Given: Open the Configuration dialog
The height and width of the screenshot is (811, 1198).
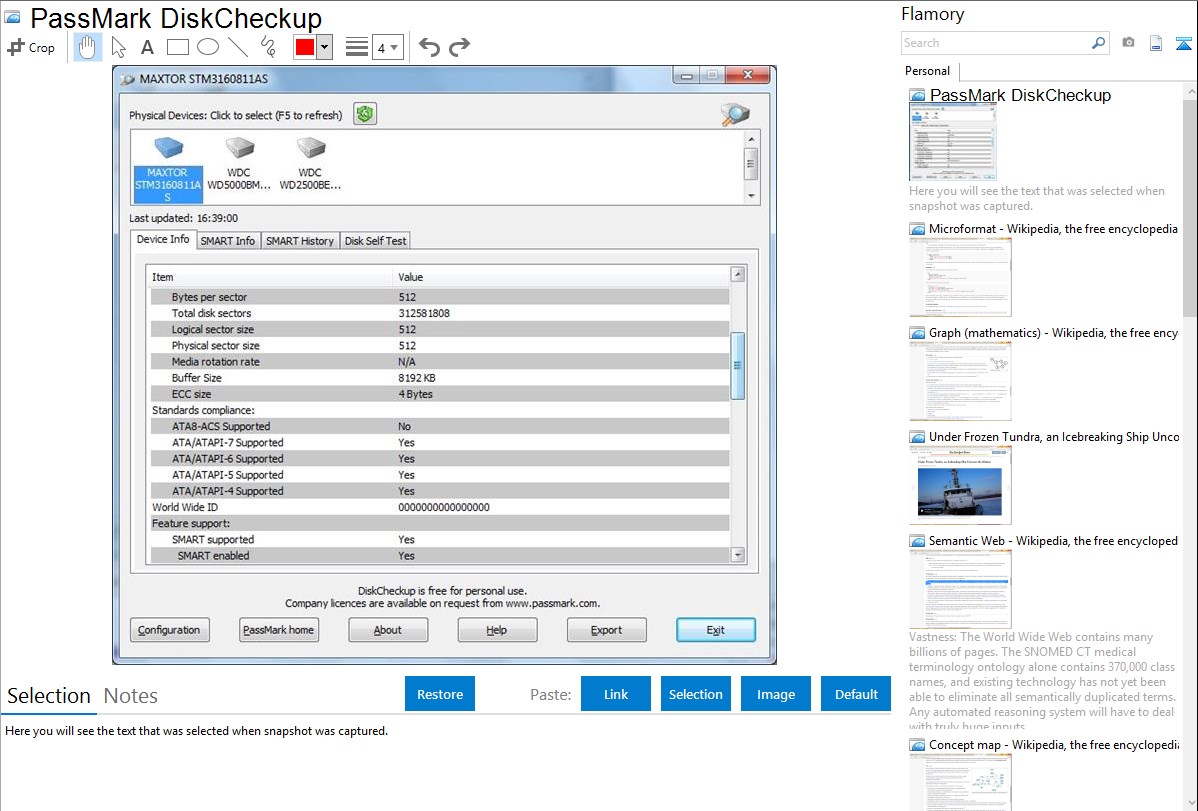Looking at the screenshot, I should (170, 630).
